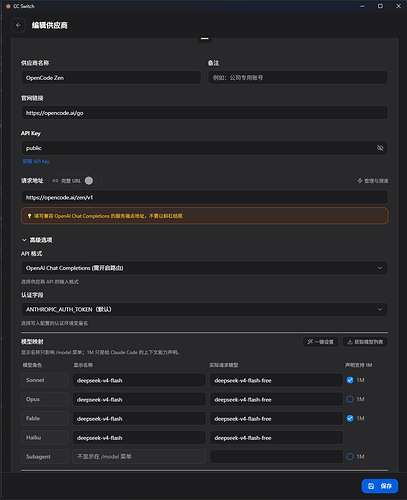Check 1M support for Opus row
The height and width of the screenshot is (500, 407).
coord(350,399)
